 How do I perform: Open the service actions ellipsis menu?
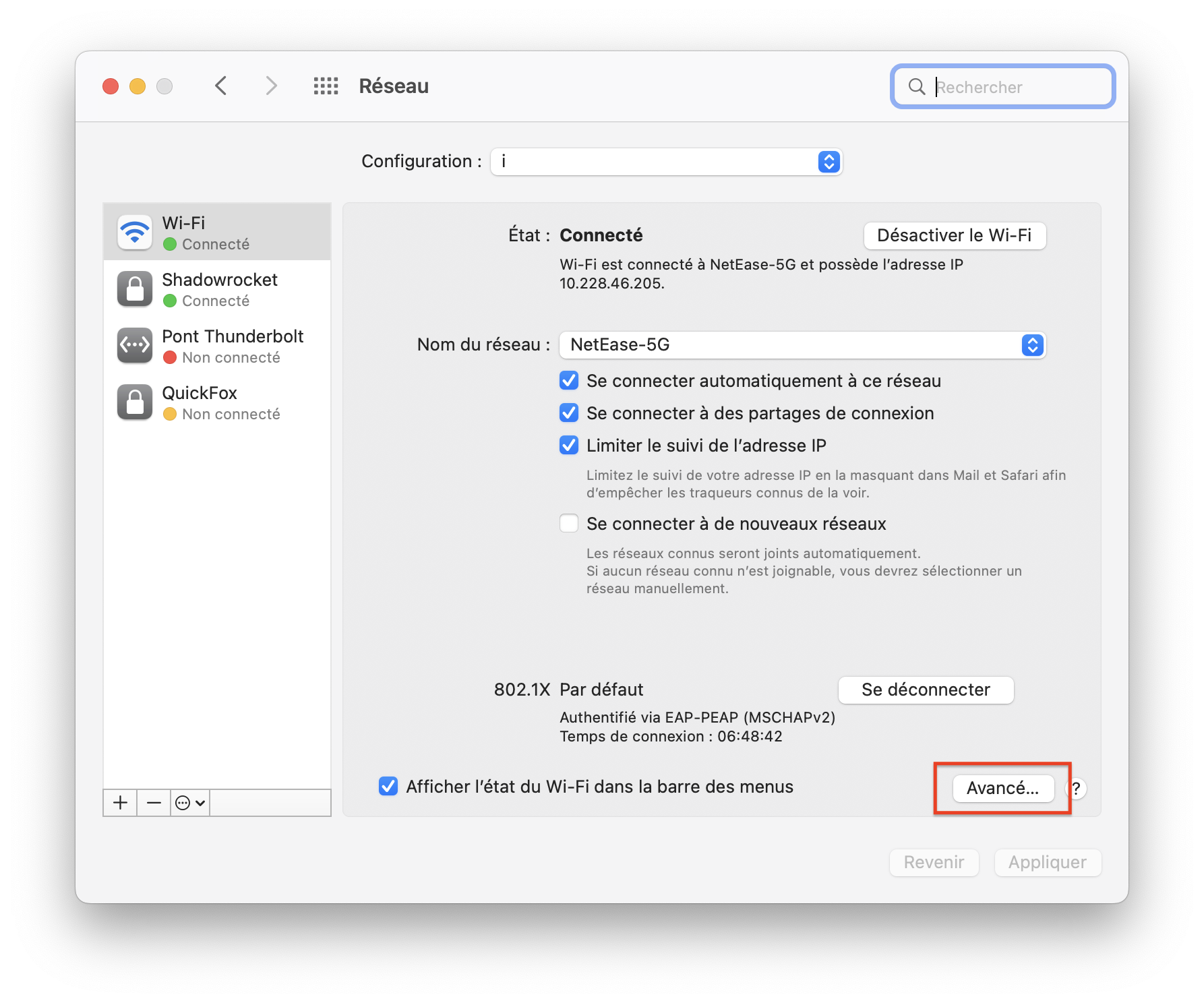point(189,802)
